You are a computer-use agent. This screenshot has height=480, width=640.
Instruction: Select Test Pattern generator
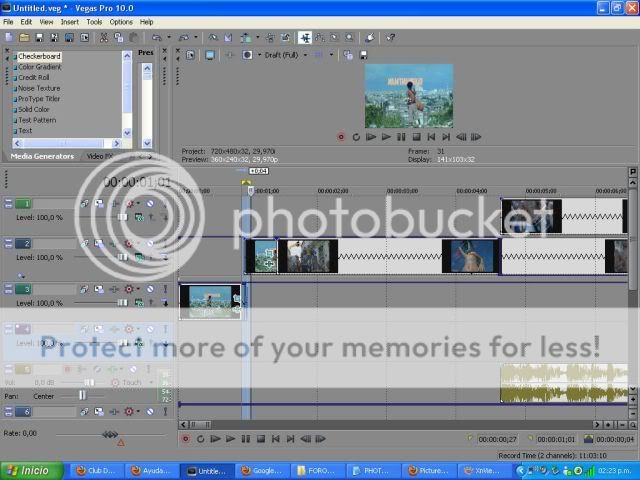tap(37, 120)
